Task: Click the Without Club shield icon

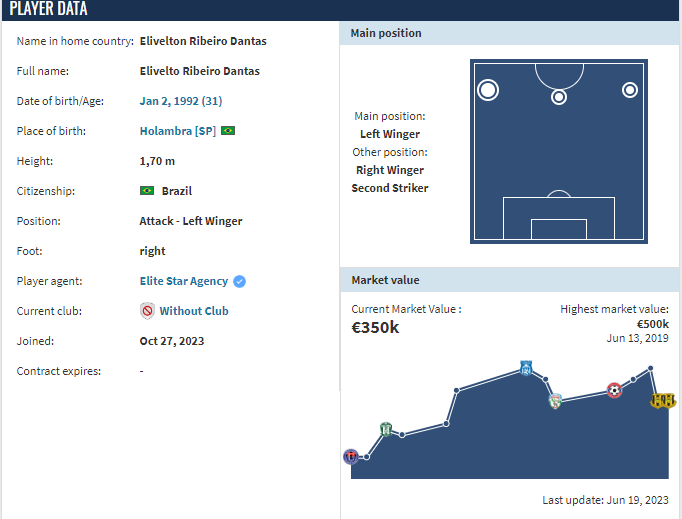Action: point(147,311)
